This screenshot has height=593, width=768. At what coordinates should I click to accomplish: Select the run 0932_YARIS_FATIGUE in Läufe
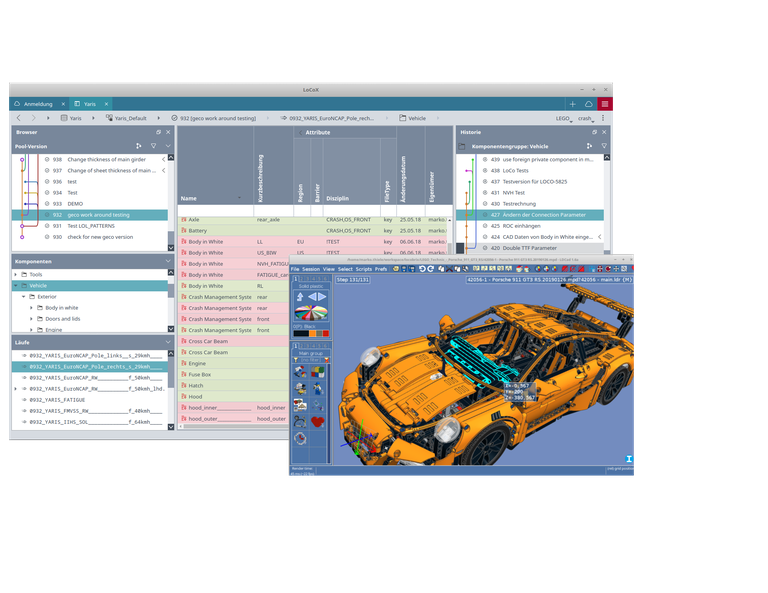(91, 400)
